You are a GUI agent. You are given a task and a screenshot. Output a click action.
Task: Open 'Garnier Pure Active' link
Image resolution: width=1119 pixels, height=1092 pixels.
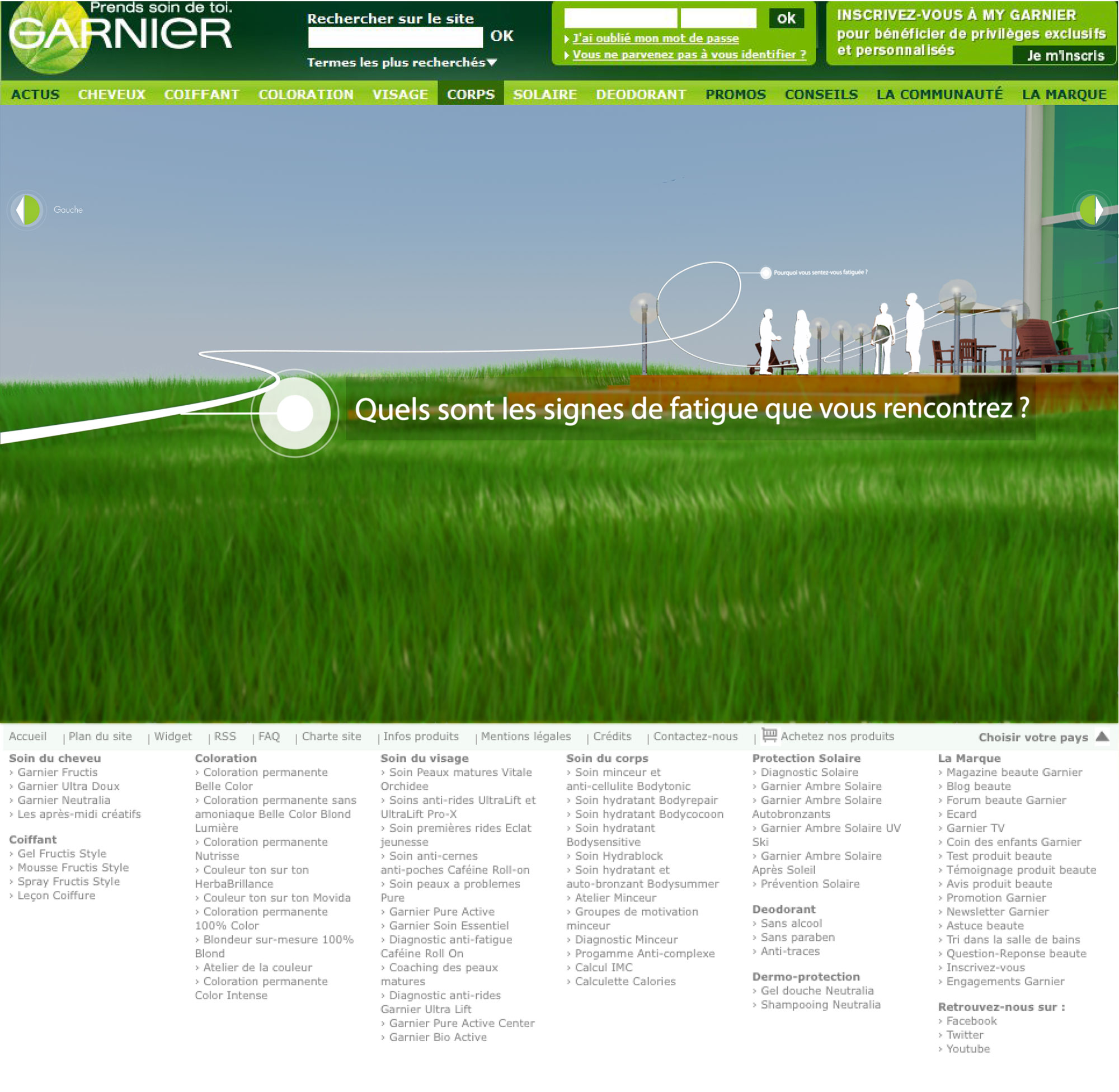441,911
